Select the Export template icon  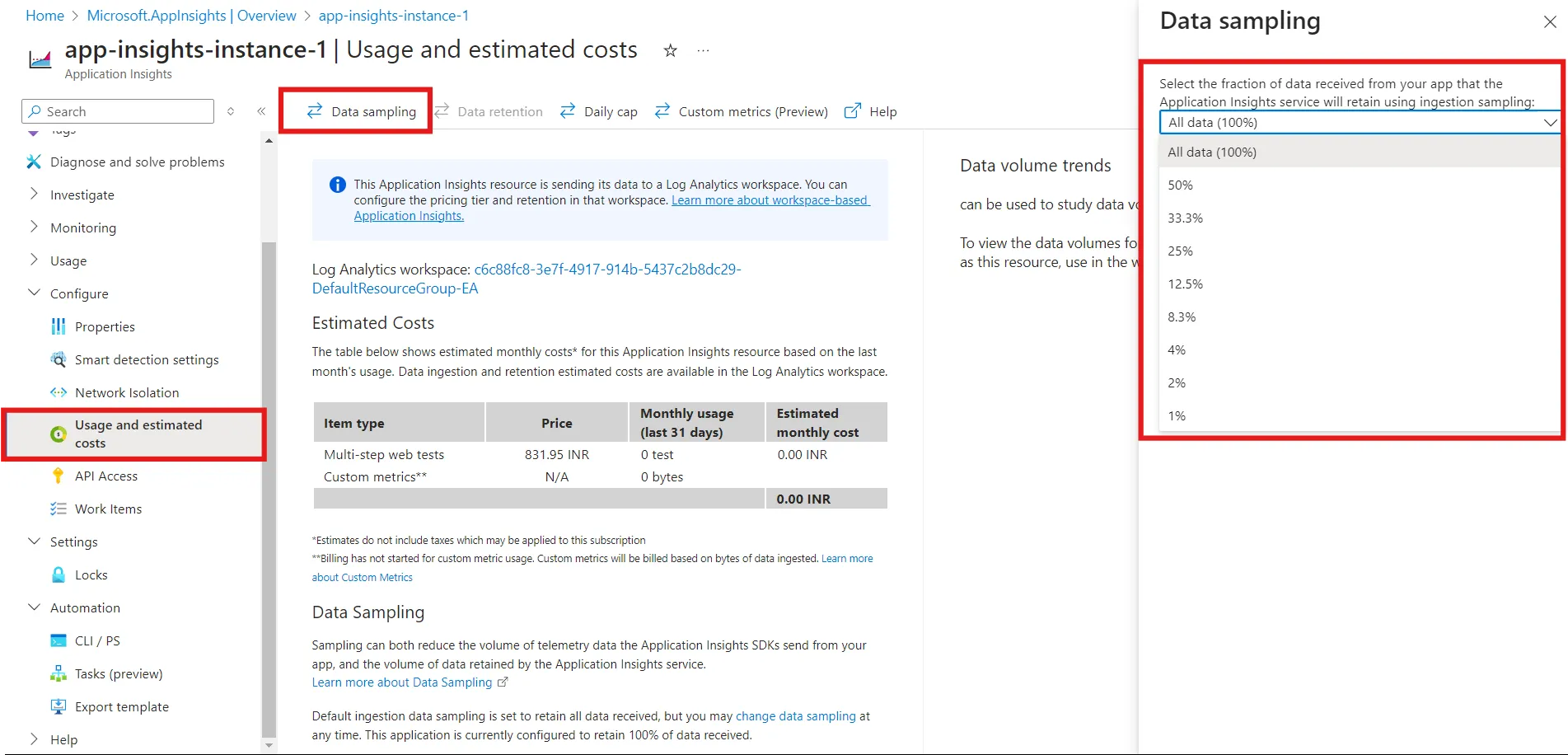[x=58, y=706]
